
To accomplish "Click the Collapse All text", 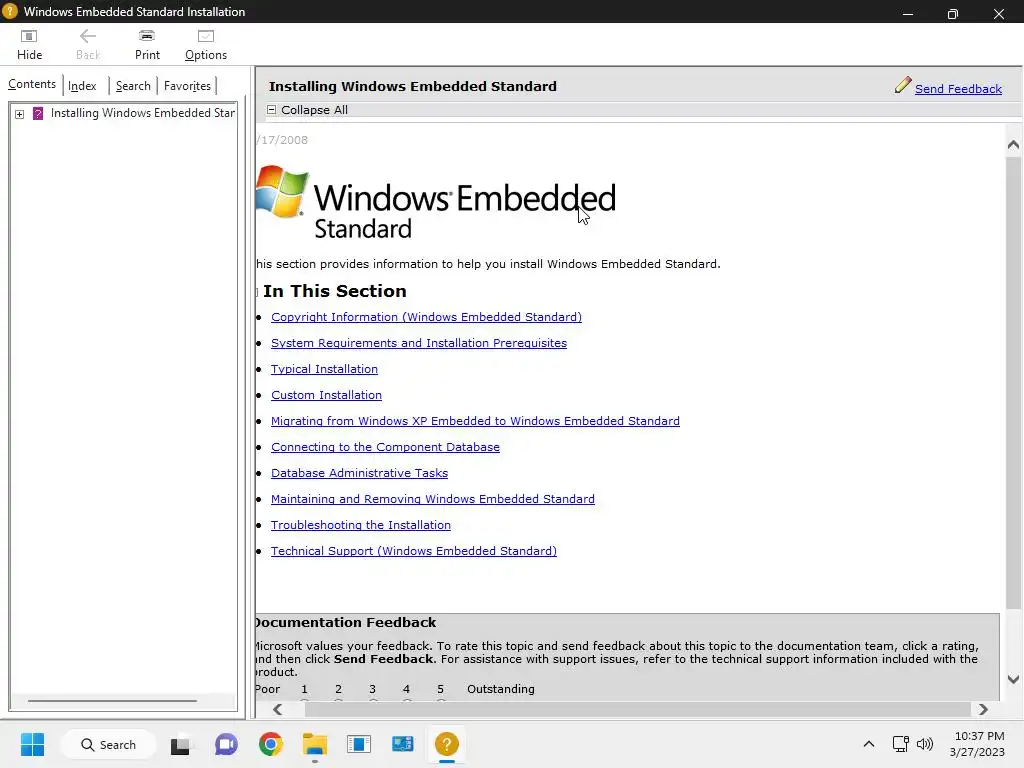I will click(x=314, y=110).
